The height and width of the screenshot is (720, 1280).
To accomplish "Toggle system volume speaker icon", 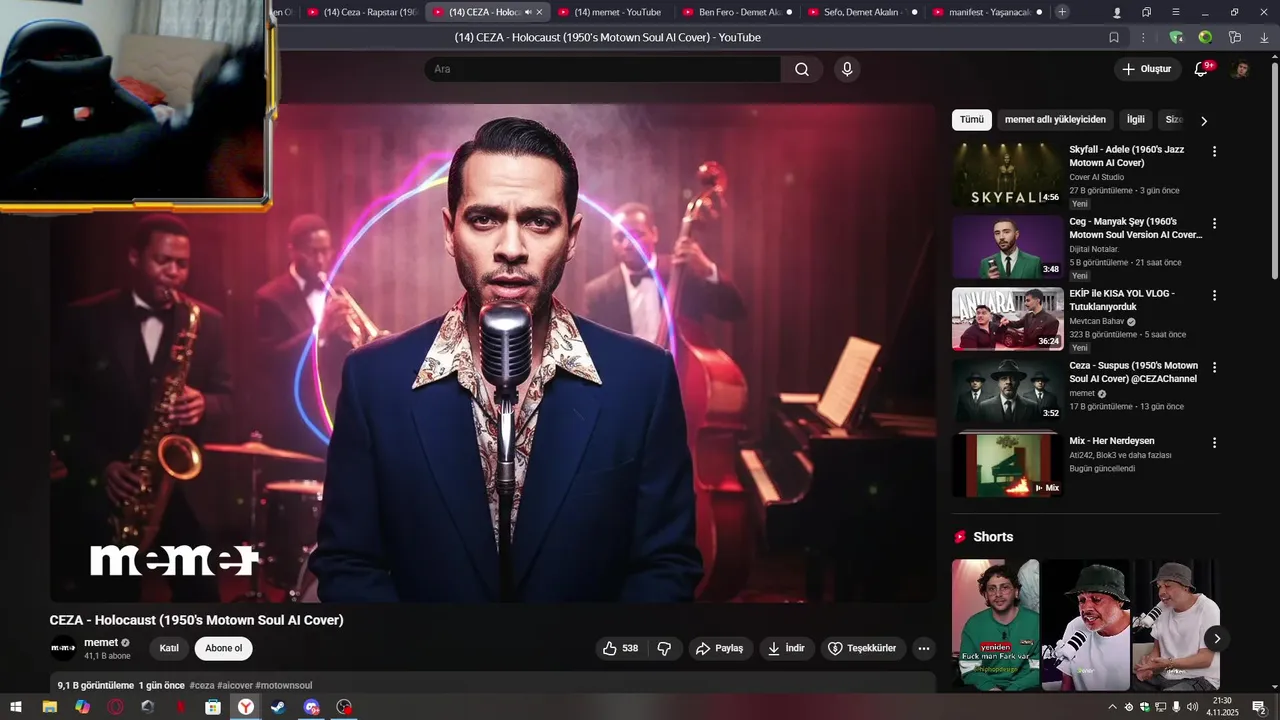I will pyautogui.click(x=1192, y=707).
